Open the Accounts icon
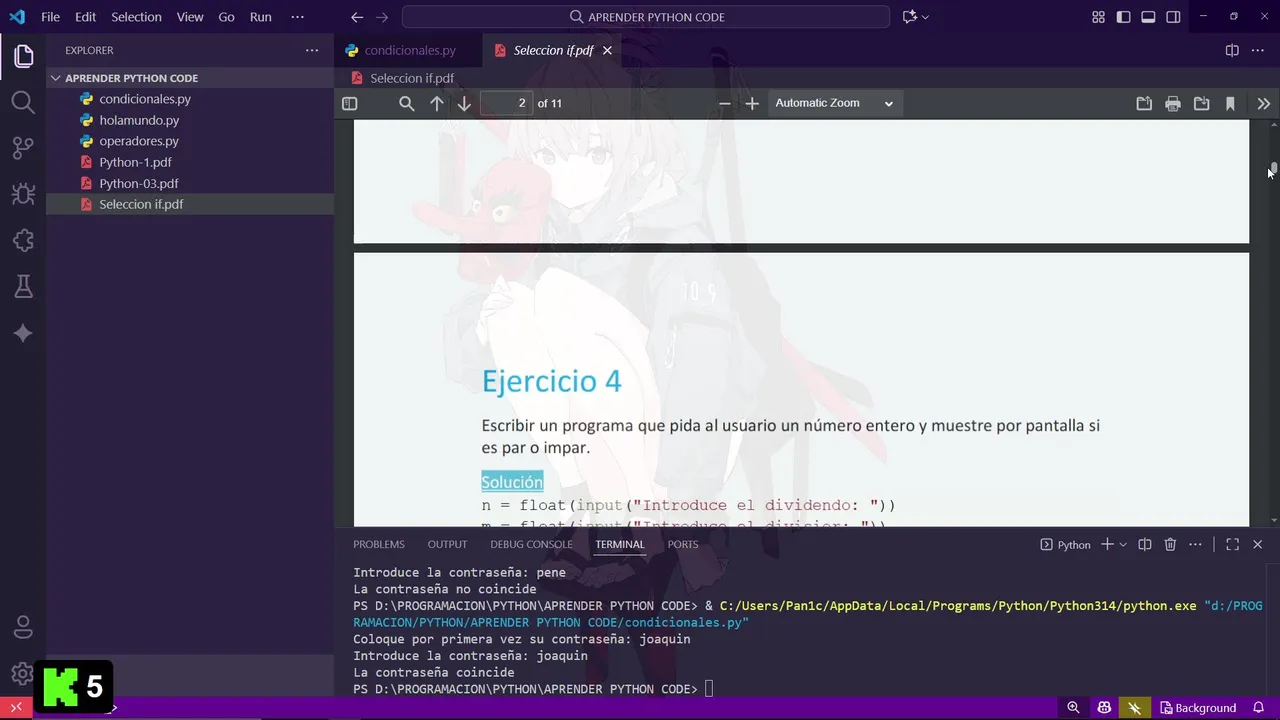This screenshot has height=720, width=1280. [23, 627]
